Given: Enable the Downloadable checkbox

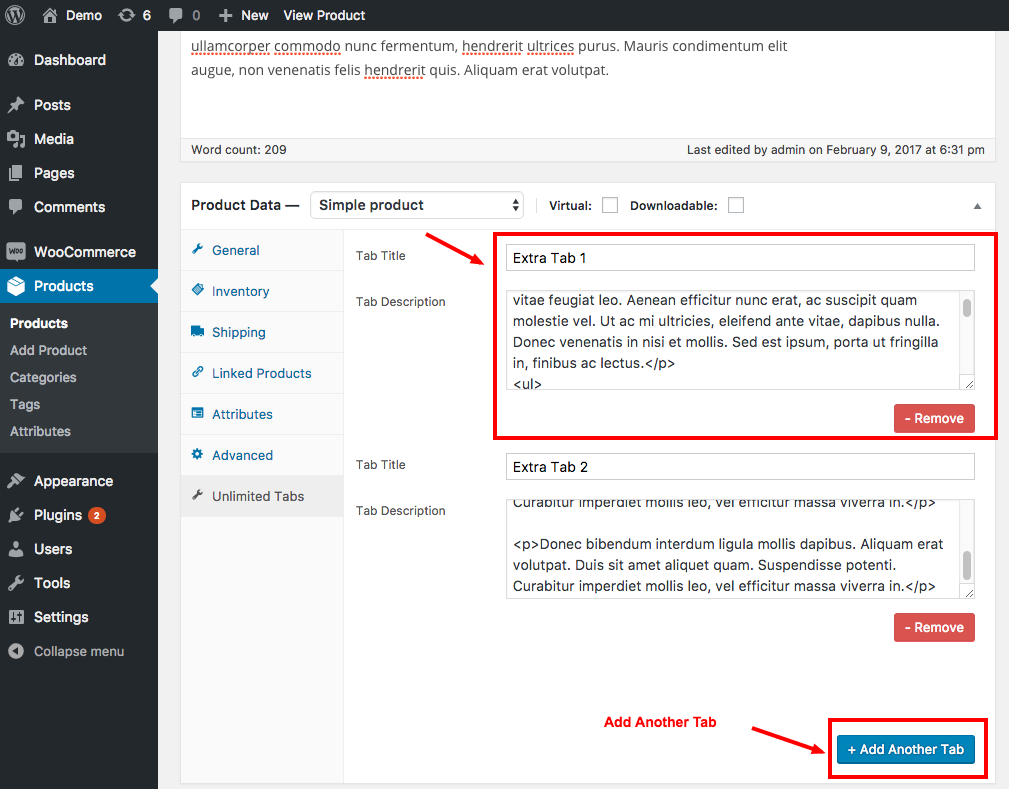Looking at the screenshot, I should pyautogui.click(x=736, y=205).
